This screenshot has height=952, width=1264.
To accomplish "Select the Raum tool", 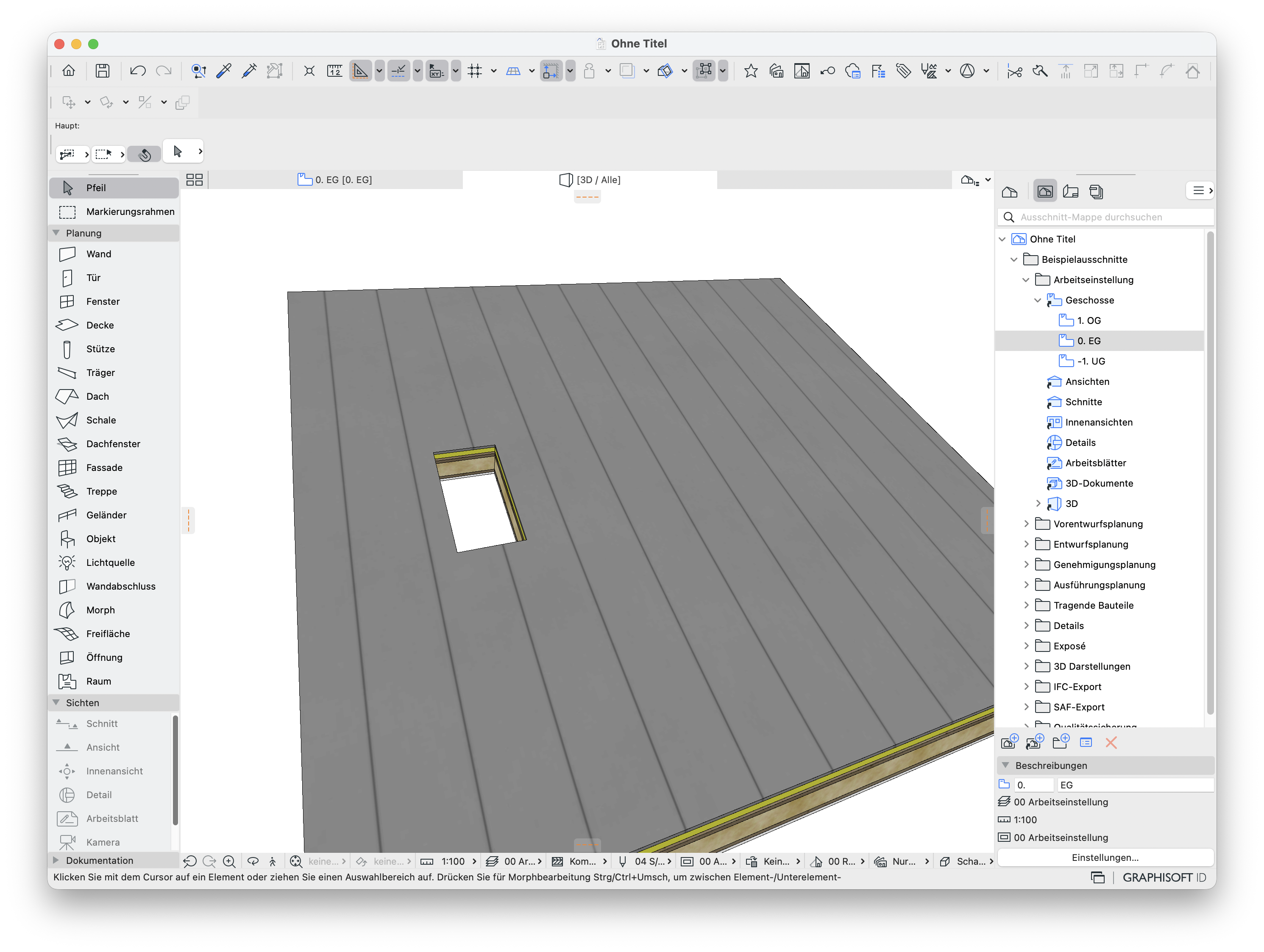I will (x=114, y=681).
